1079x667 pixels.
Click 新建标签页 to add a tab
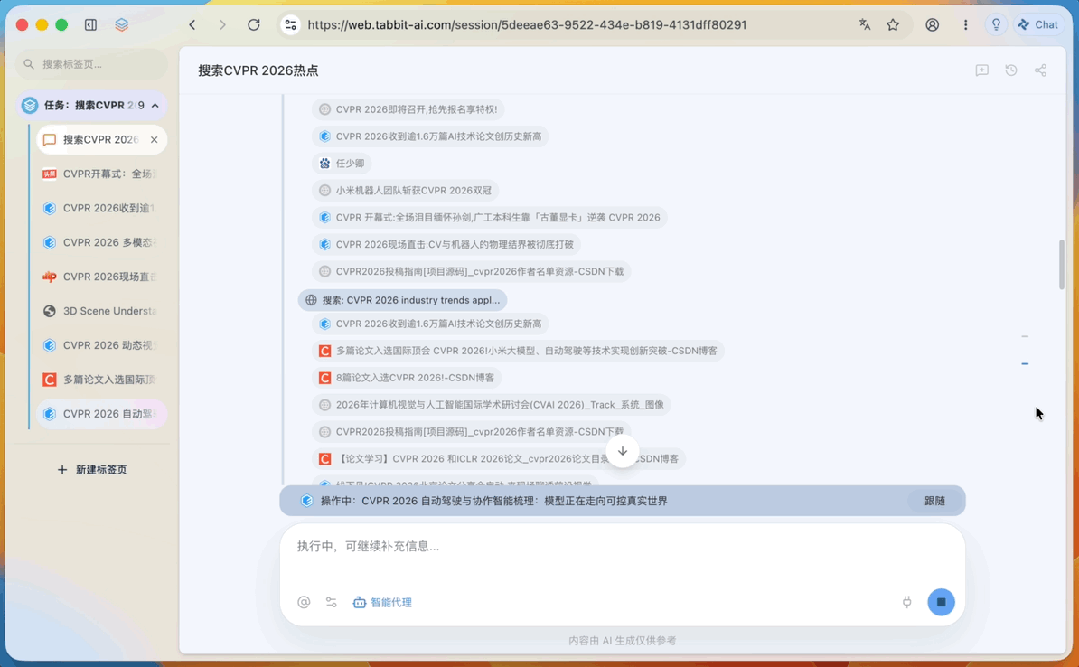[92, 469]
